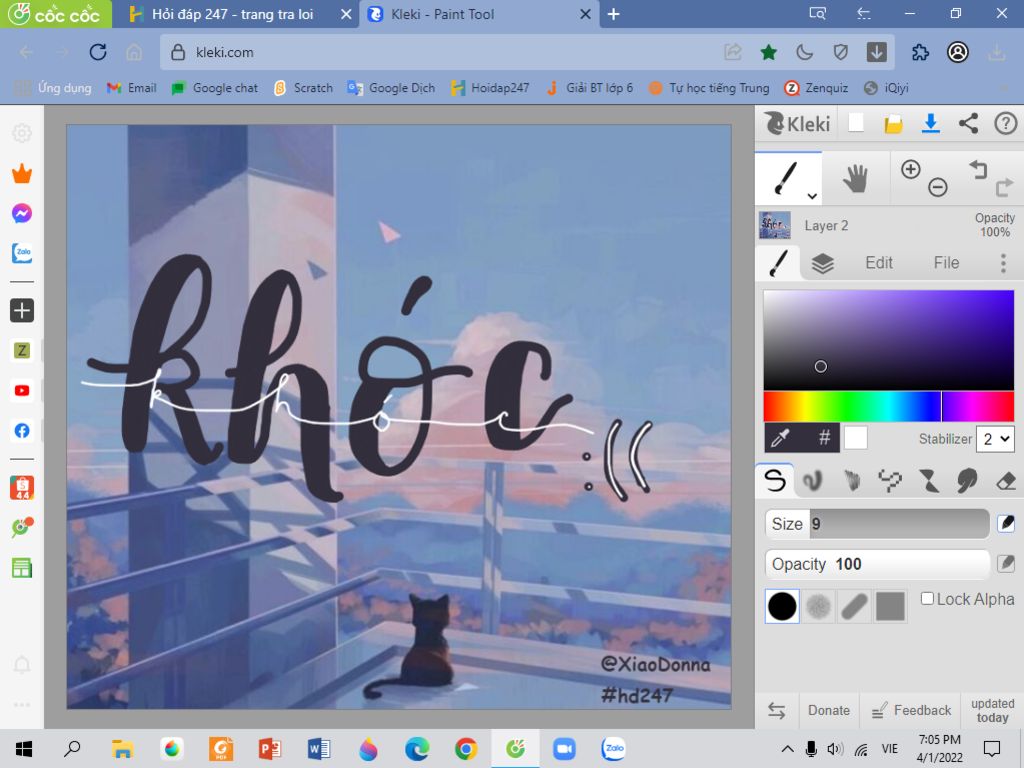Click in saturation-brightness color field

coord(888,340)
